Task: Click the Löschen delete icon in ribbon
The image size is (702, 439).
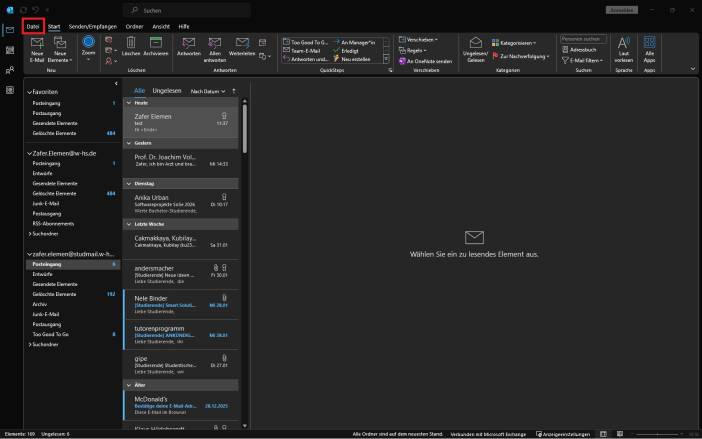Action: [131, 46]
